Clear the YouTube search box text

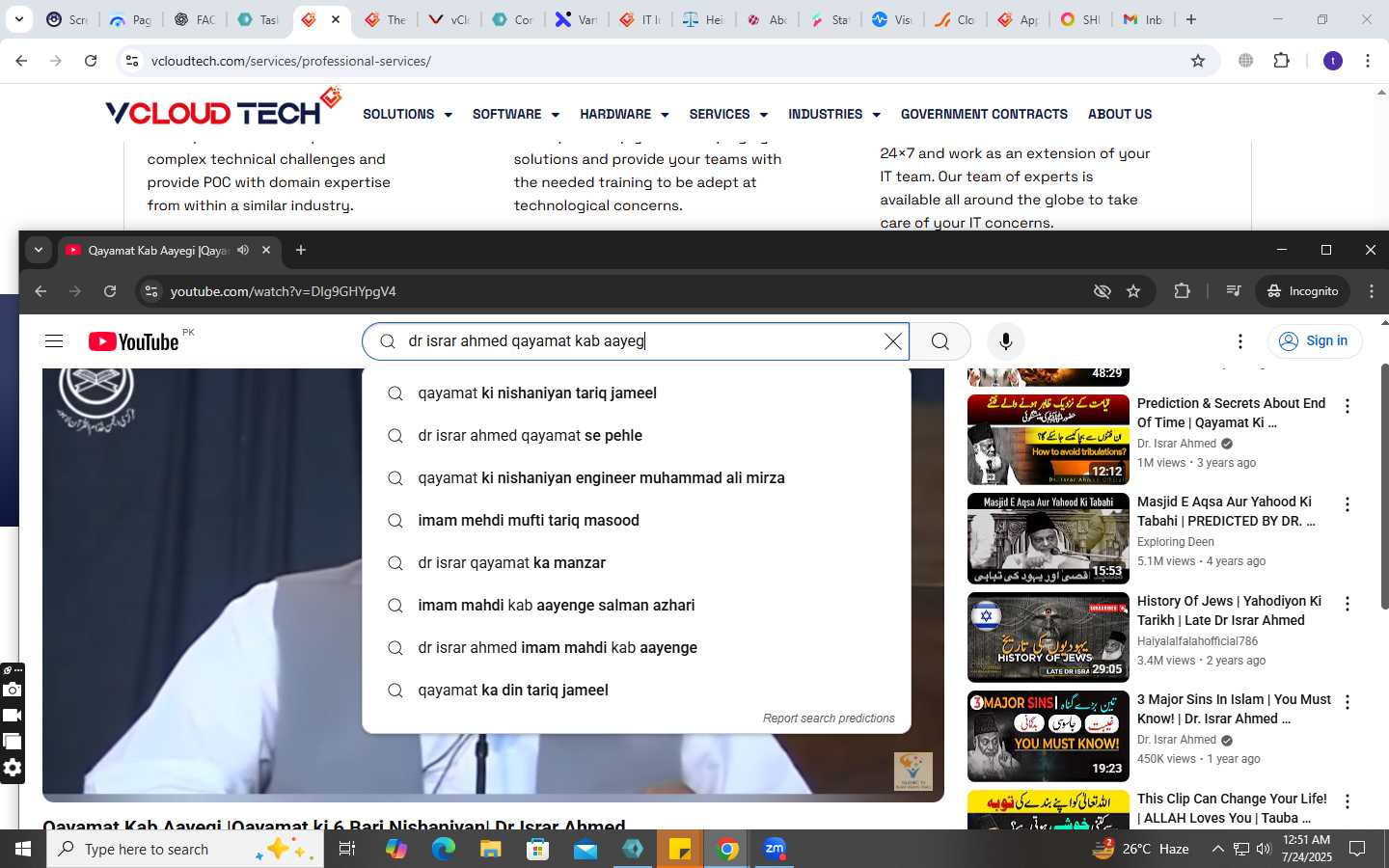[893, 341]
